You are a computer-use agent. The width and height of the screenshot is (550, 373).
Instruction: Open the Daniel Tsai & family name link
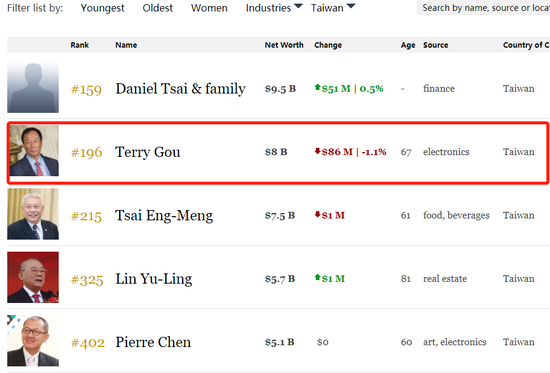180,89
